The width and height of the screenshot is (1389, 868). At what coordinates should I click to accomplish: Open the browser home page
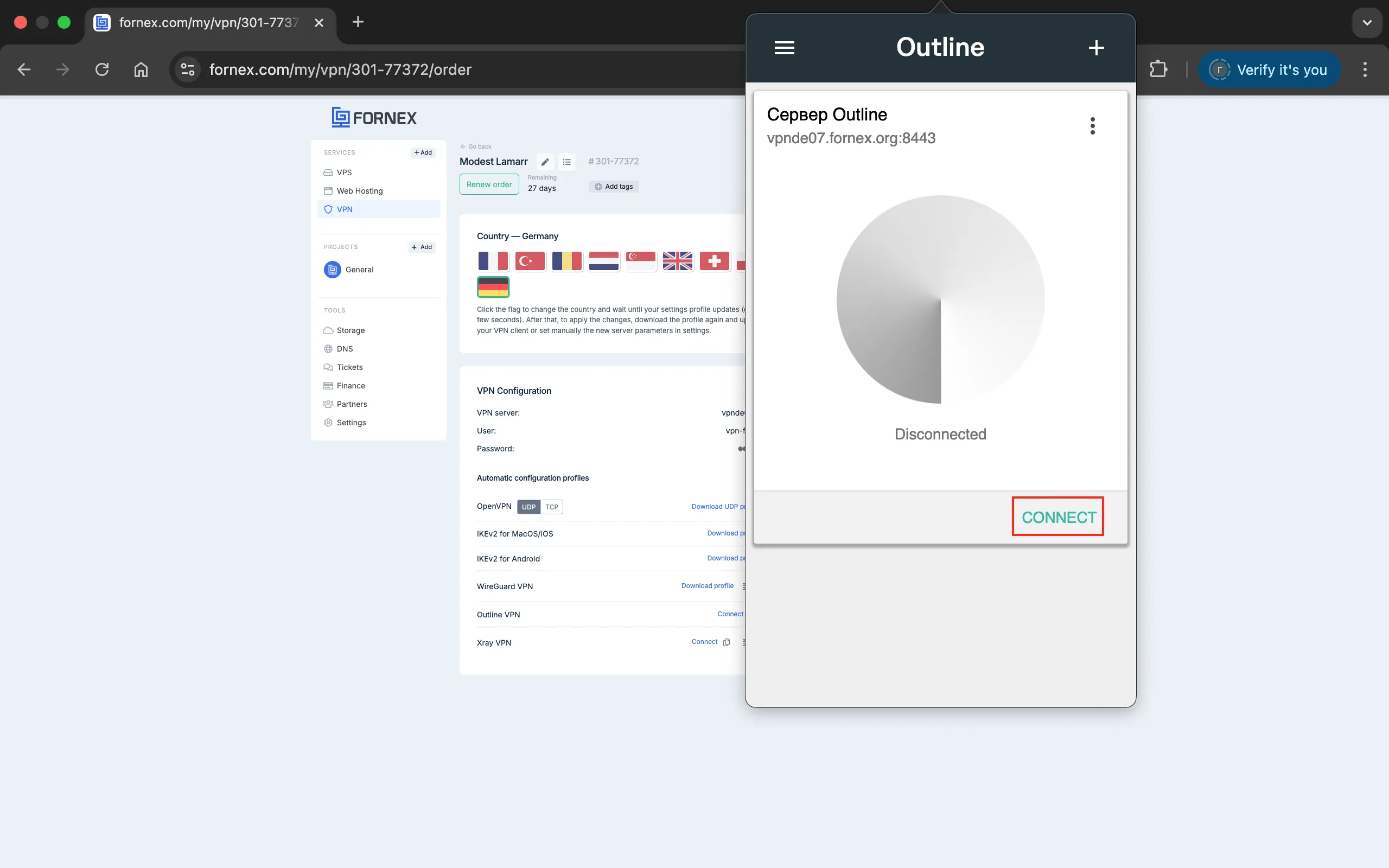tap(141, 69)
